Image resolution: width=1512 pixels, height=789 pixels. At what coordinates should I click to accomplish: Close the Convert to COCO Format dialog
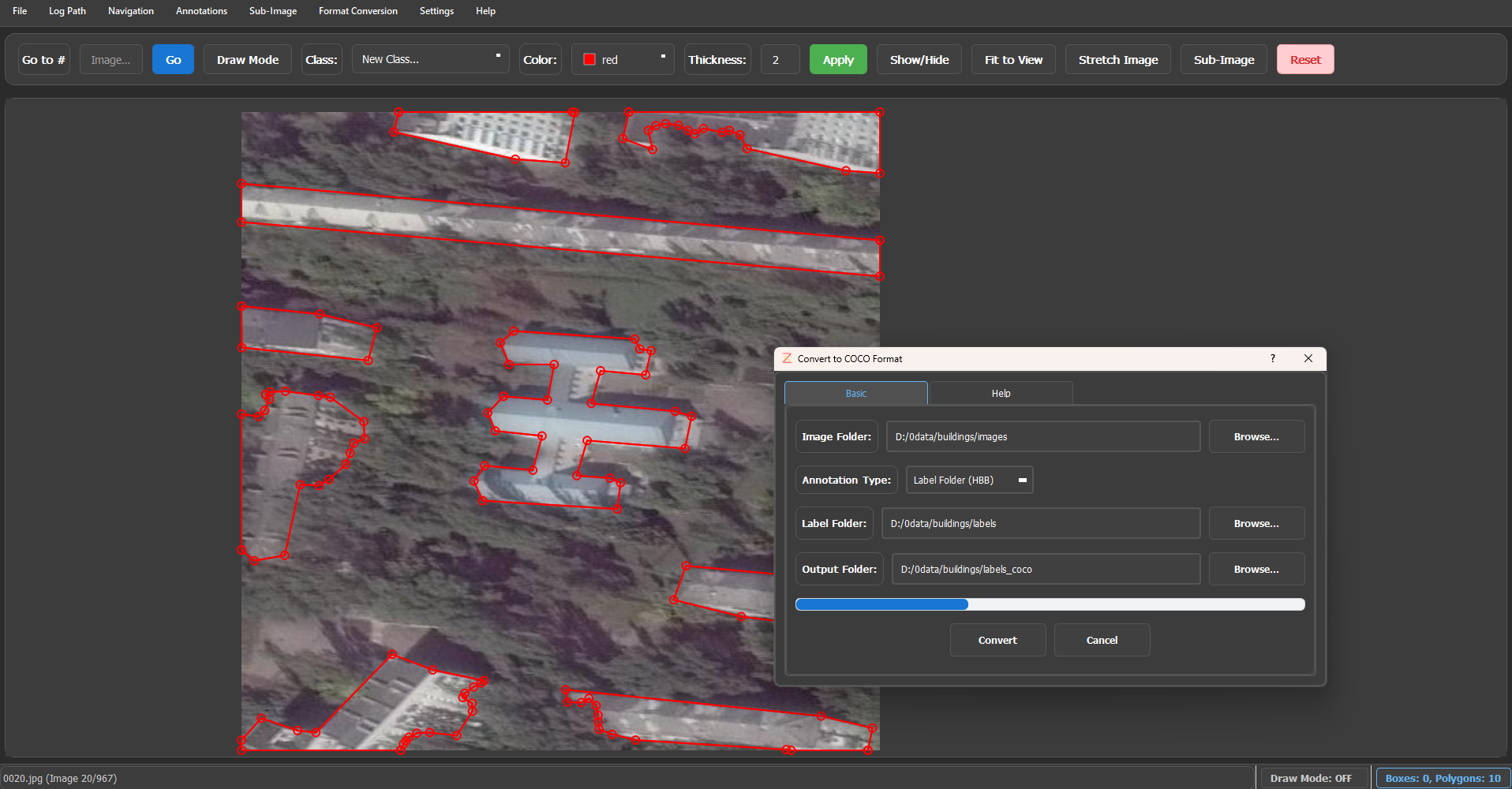pyautogui.click(x=1308, y=358)
